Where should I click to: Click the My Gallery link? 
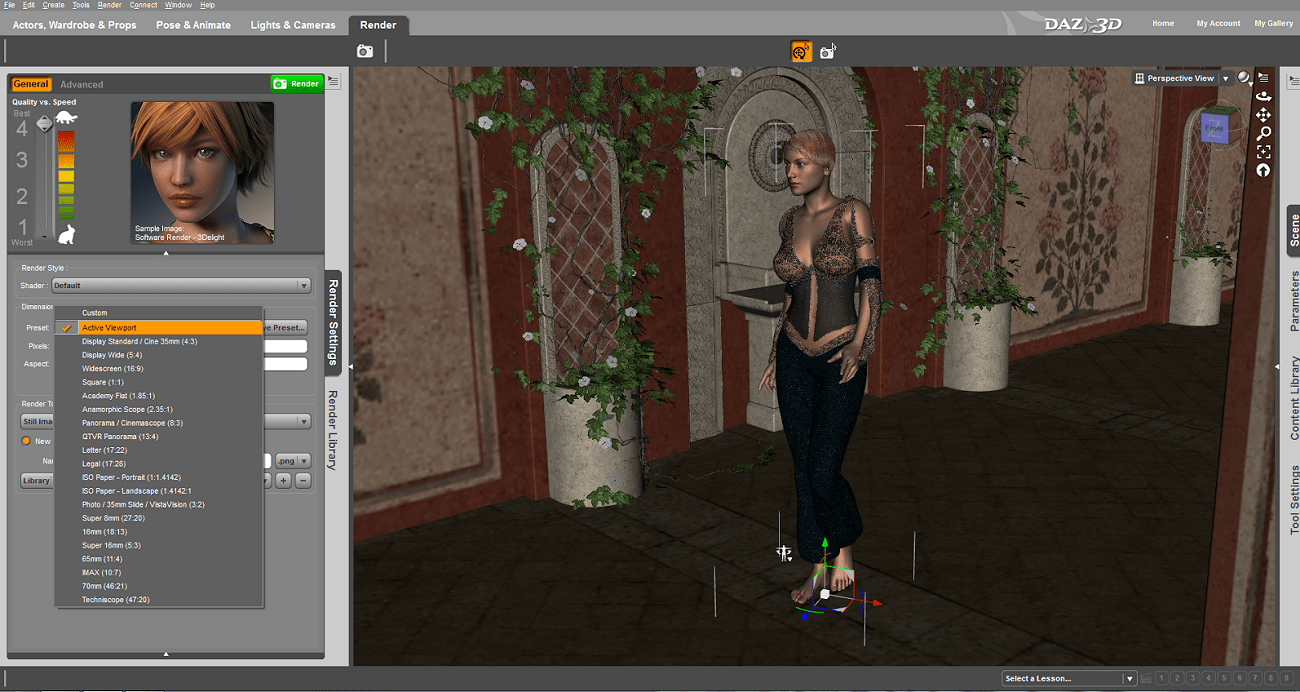(x=1274, y=23)
